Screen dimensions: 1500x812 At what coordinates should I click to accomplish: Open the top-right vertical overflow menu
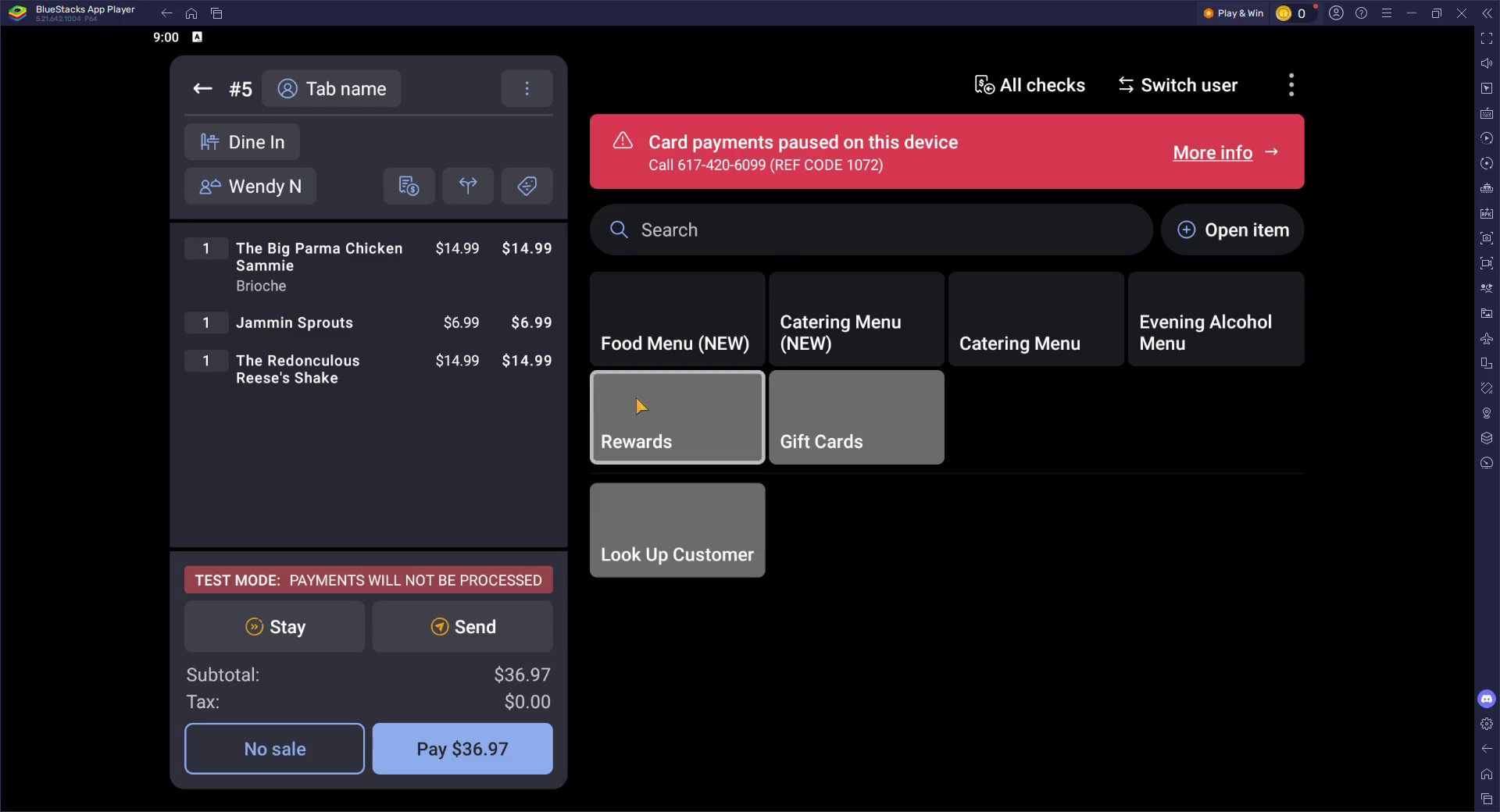tap(1291, 85)
